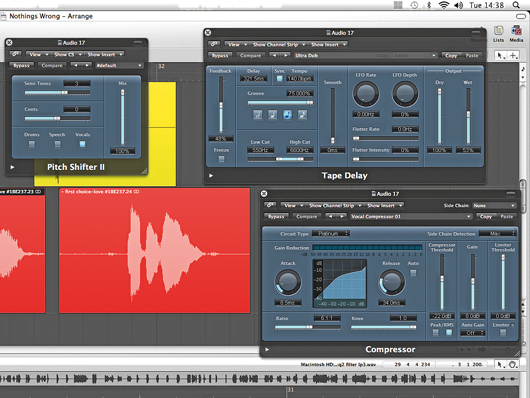Enable the Drums mode checkbox
Screen dimensions: 530x398
32,144
